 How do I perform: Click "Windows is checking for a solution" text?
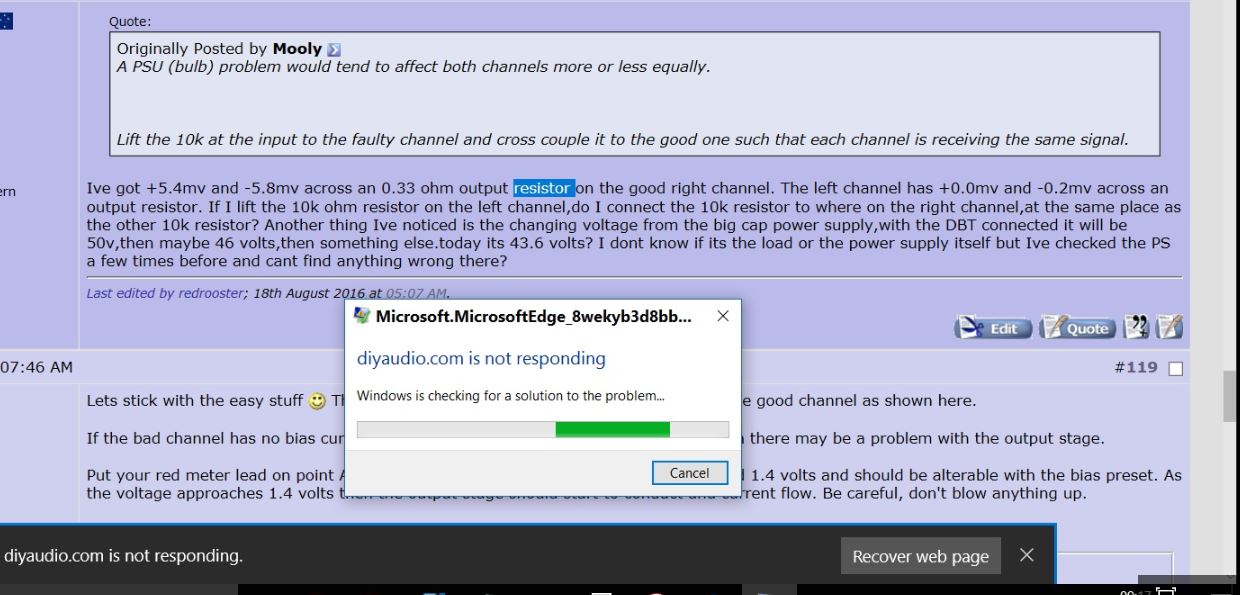pos(510,396)
